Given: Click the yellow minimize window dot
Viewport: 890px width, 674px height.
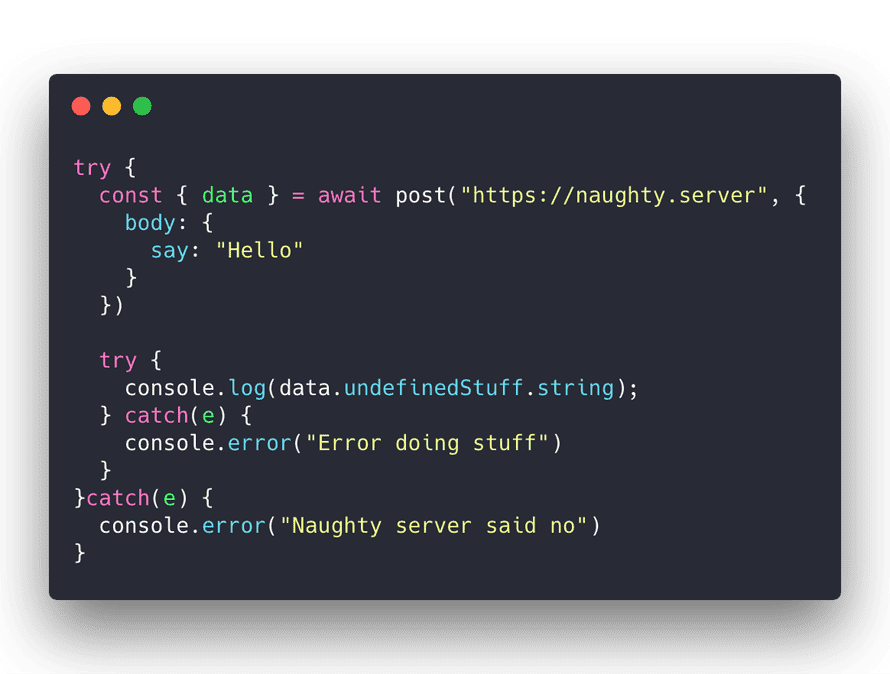Looking at the screenshot, I should 112,106.
